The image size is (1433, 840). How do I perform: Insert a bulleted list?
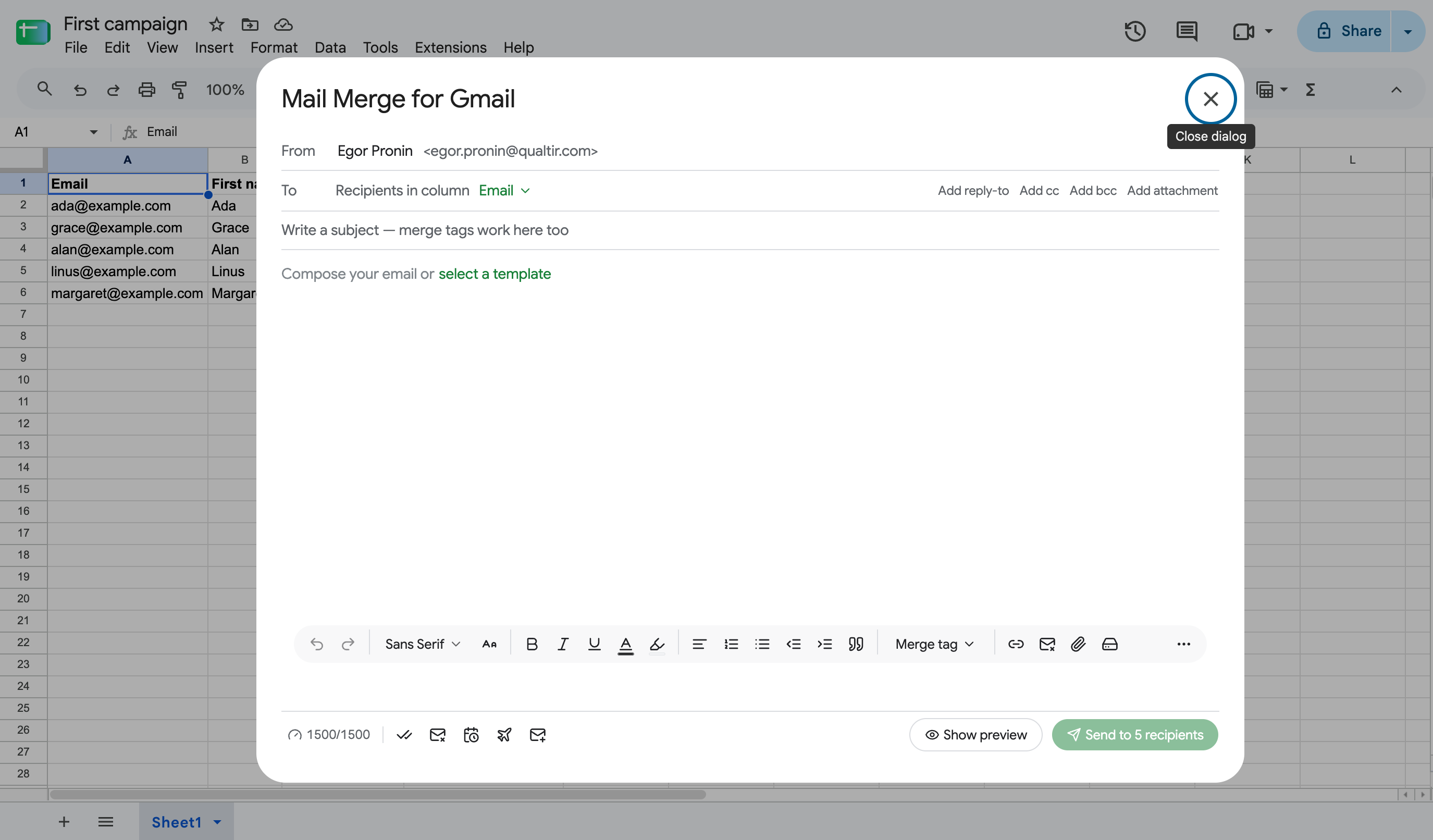tap(762, 644)
